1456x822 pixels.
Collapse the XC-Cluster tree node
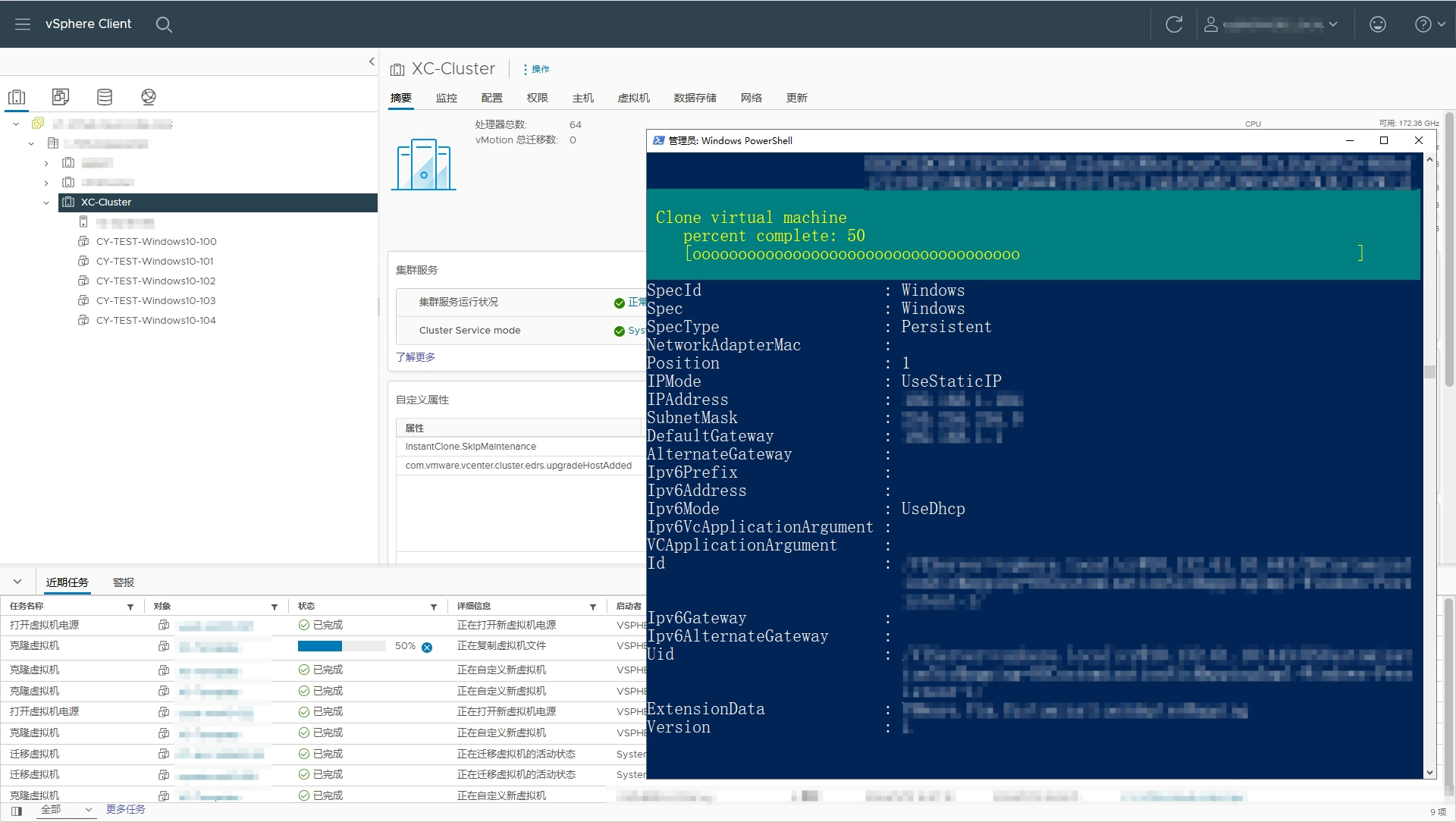pyautogui.click(x=46, y=202)
